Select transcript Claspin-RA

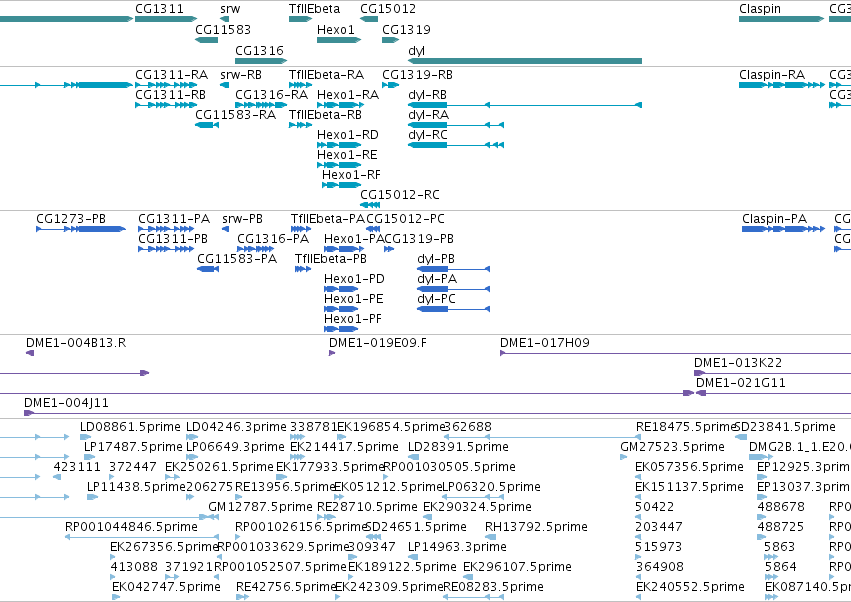coord(772,74)
